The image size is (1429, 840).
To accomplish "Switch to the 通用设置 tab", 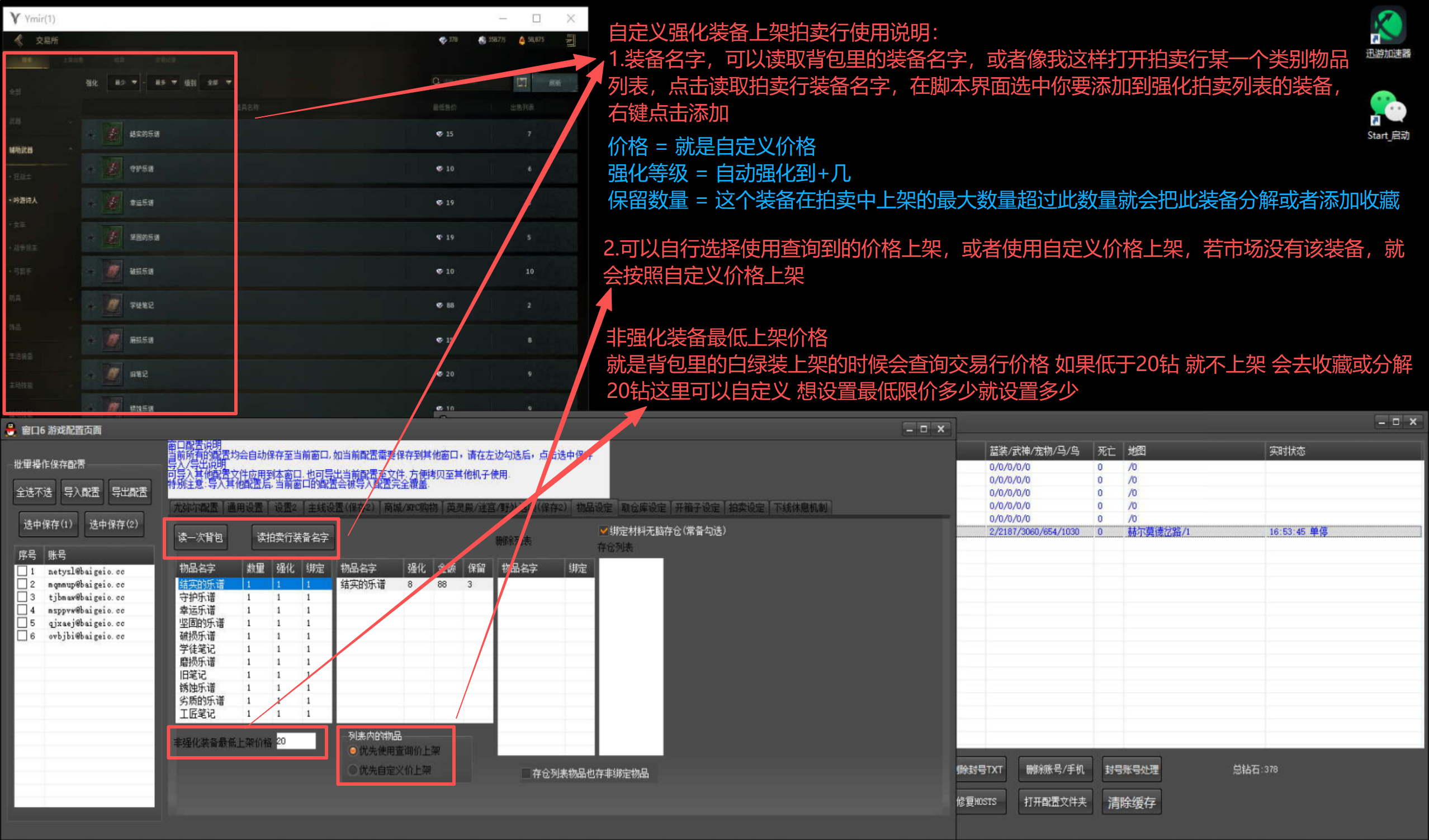I will coord(245,507).
